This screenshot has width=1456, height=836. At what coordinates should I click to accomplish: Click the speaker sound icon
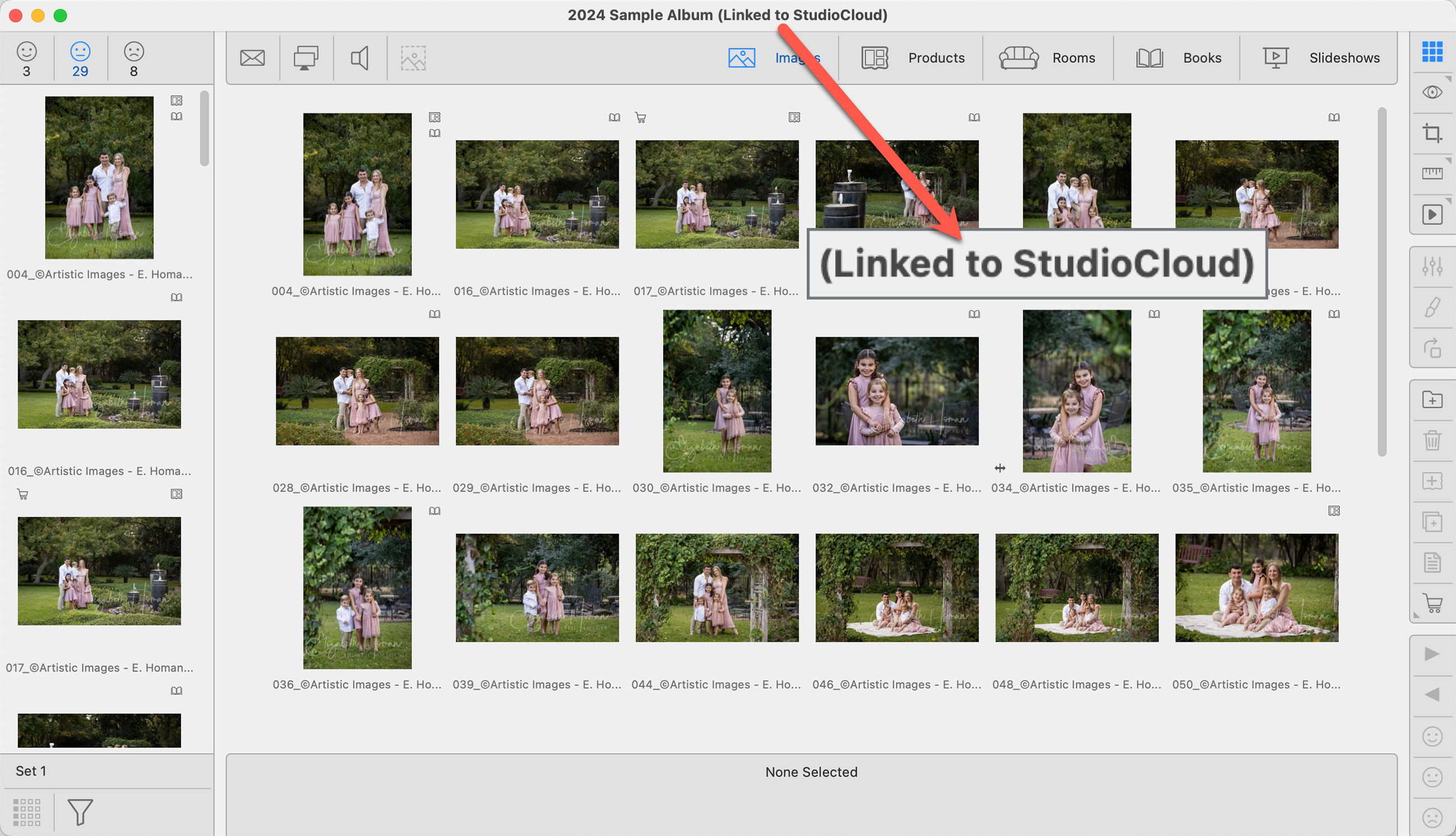(x=360, y=58)
